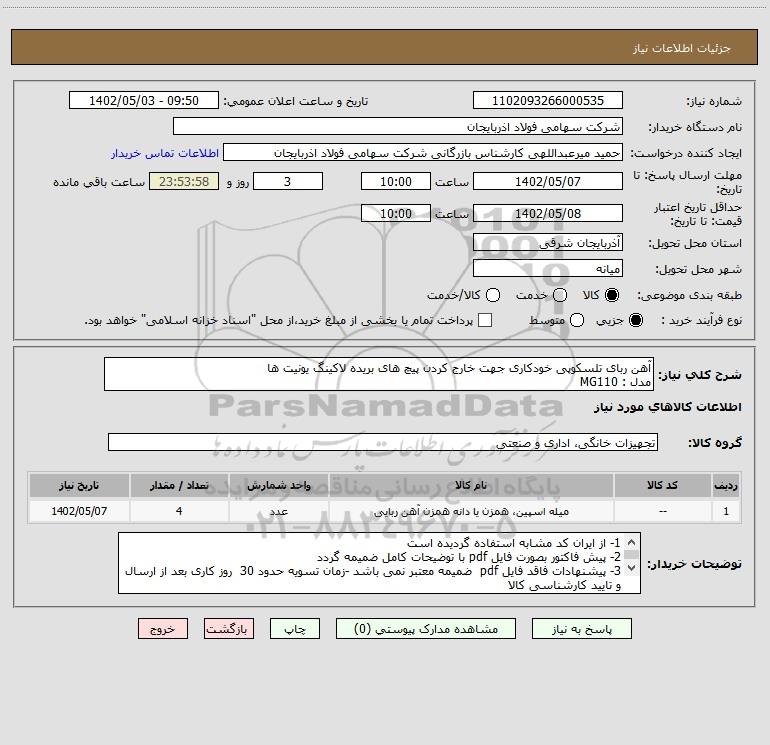This screenshot has width=770, height=745.
Task: Click the request creator field حمید میرعبداللهی
Action: (x=423, y=153)
